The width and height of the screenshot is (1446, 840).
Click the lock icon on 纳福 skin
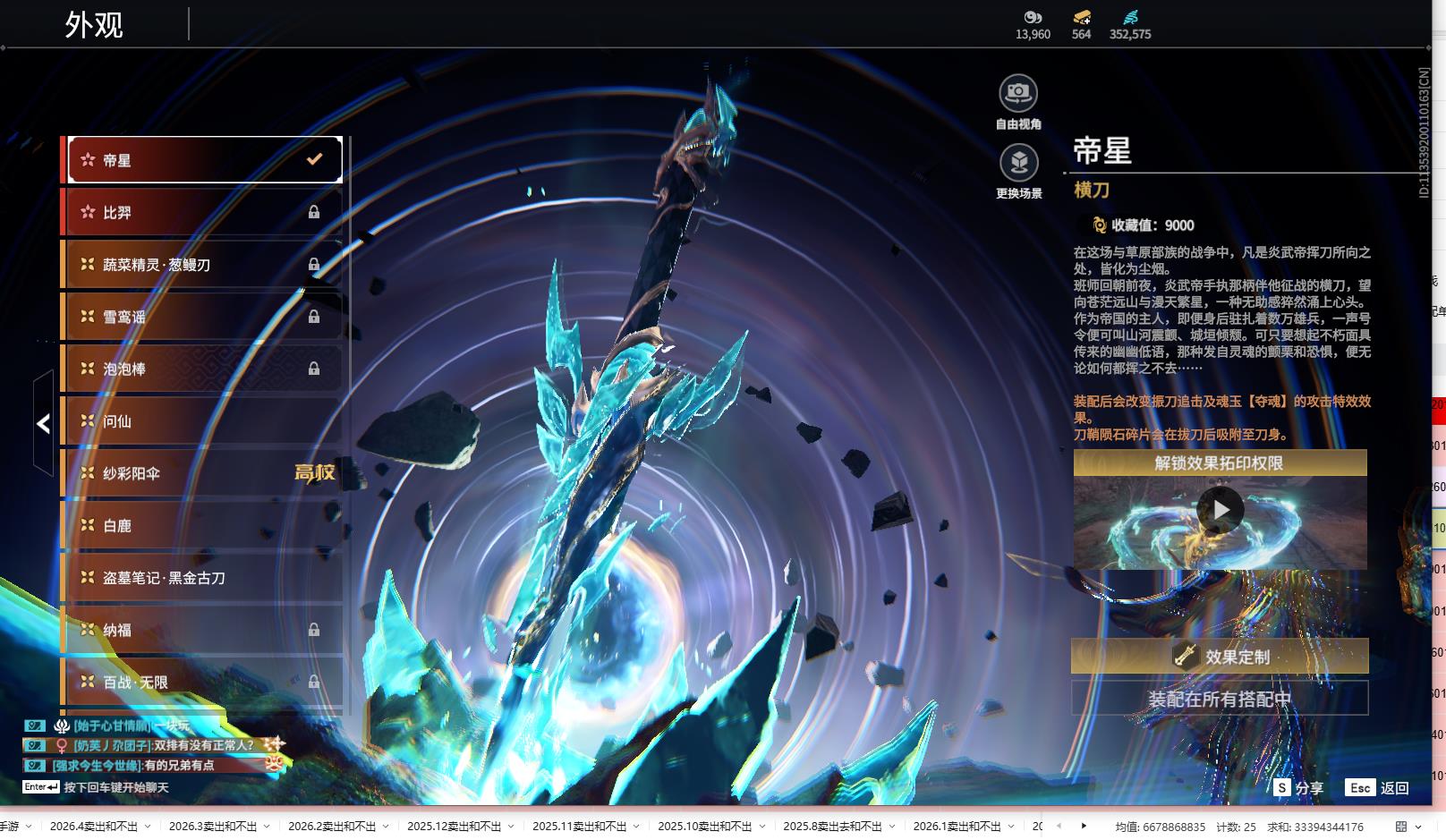314,630
